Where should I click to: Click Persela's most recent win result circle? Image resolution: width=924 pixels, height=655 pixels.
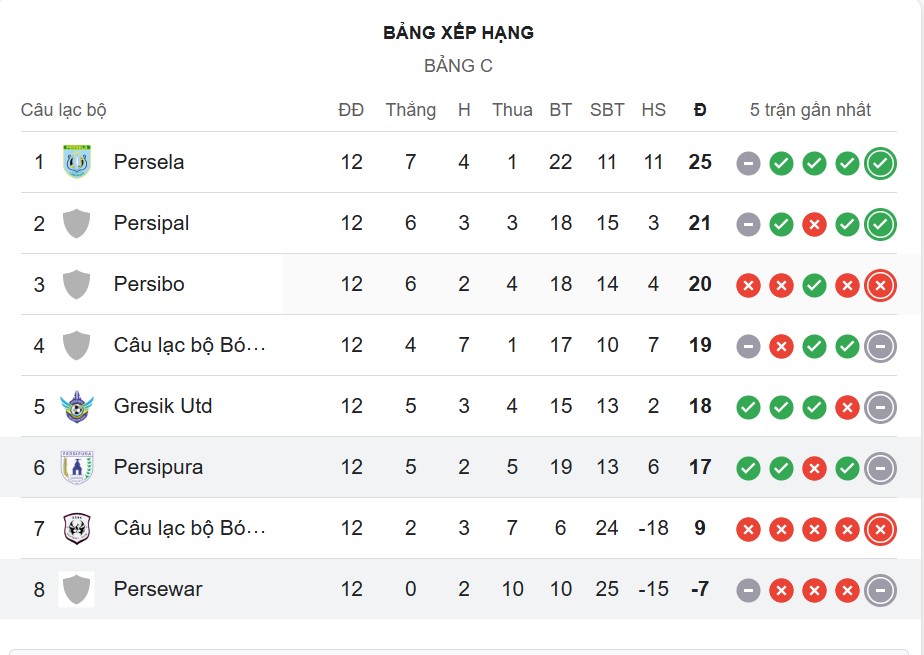click(x=879, y=162)
